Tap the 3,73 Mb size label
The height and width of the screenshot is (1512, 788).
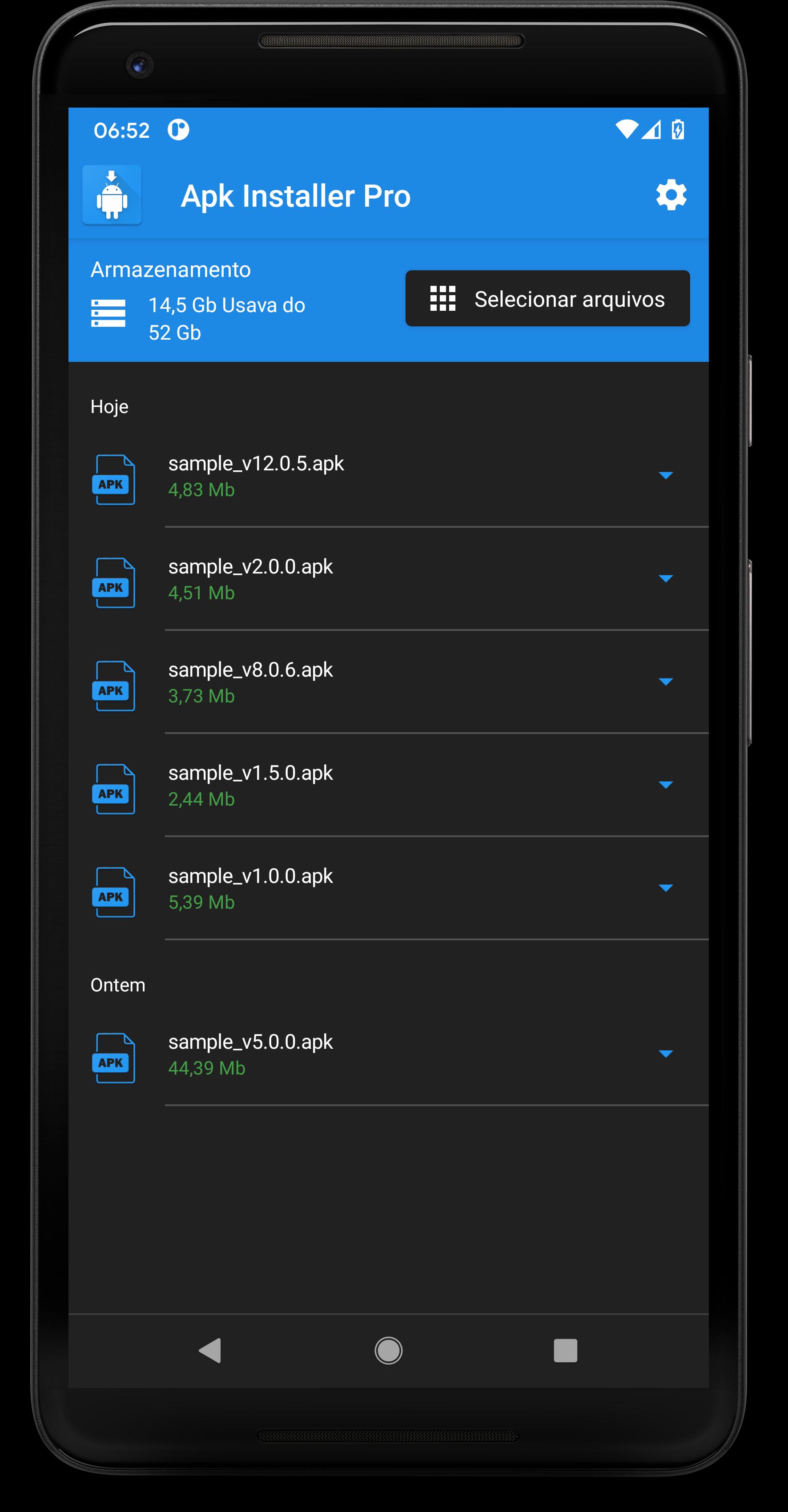201,696
